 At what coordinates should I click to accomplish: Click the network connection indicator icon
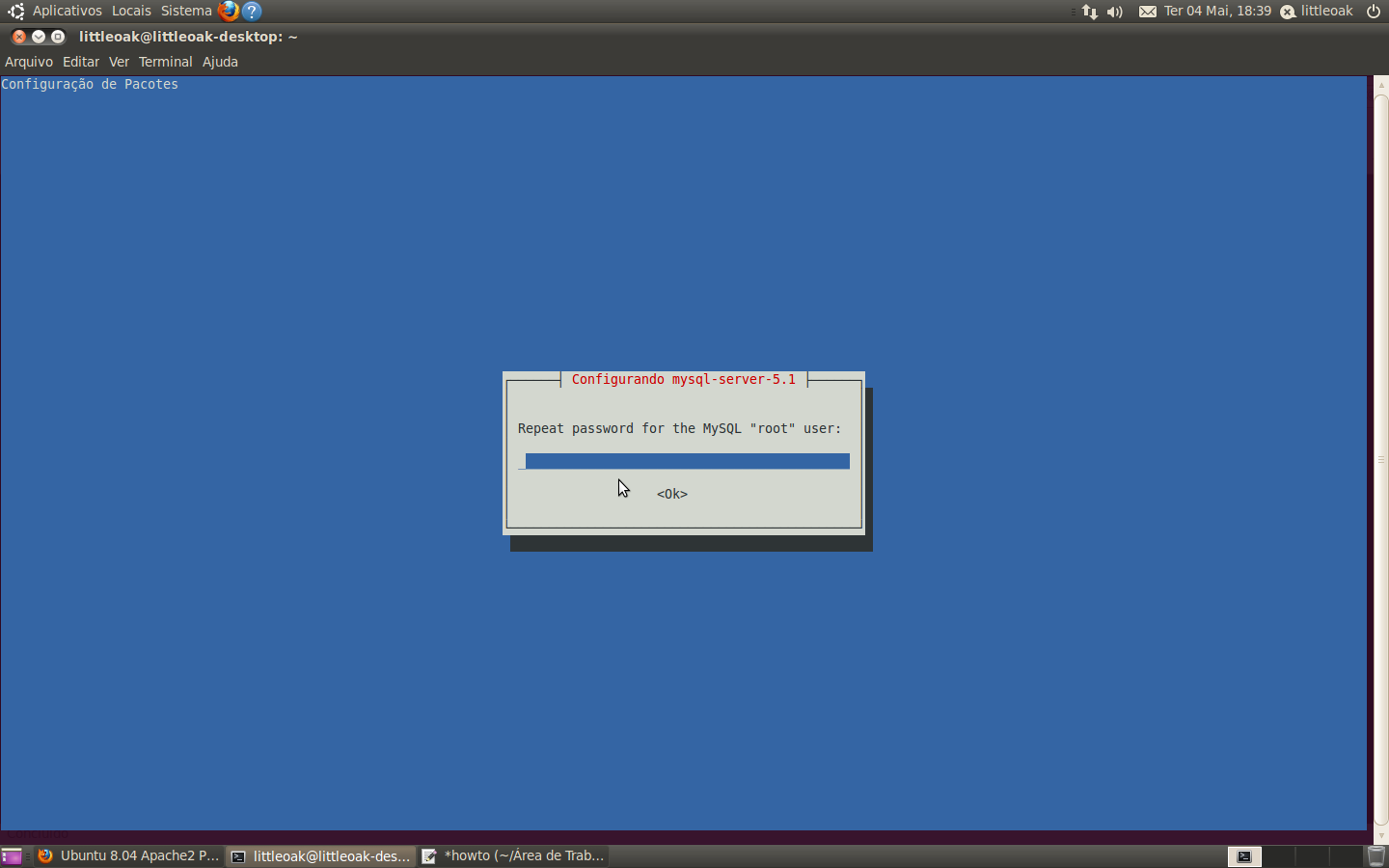(1090, 12)
